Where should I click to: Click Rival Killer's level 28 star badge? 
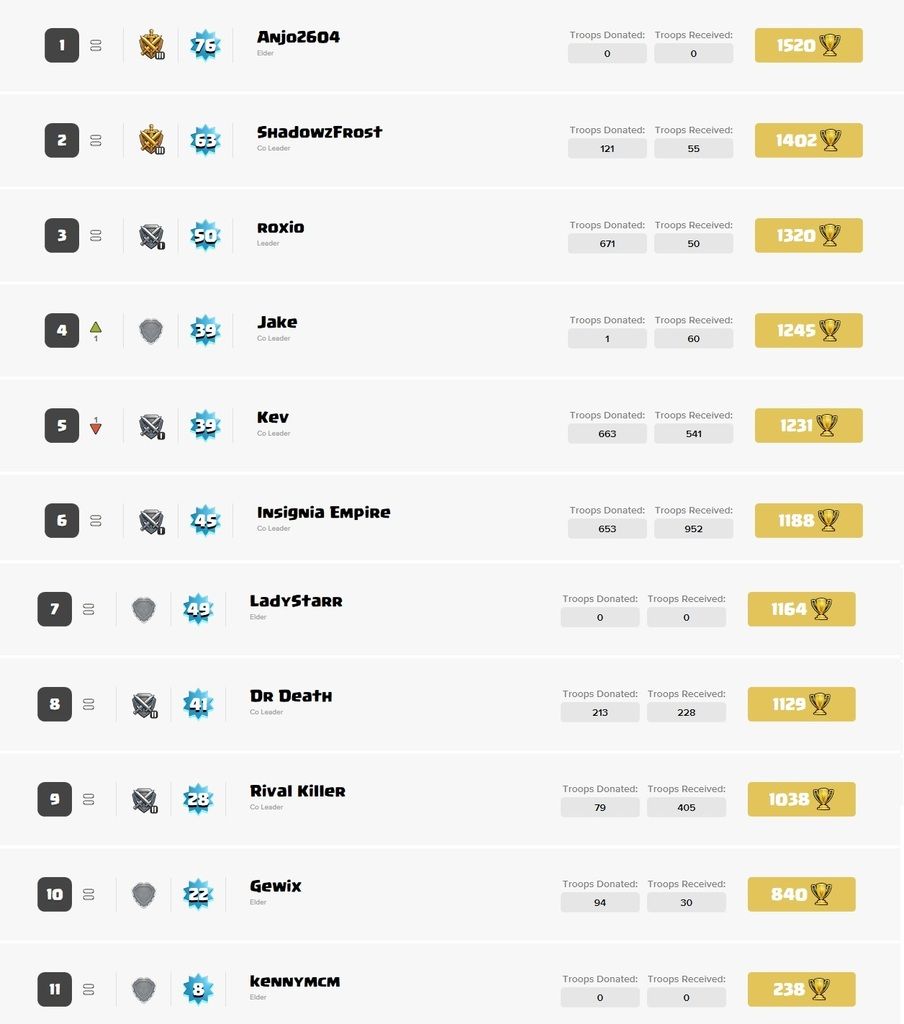tap(198, 799)
